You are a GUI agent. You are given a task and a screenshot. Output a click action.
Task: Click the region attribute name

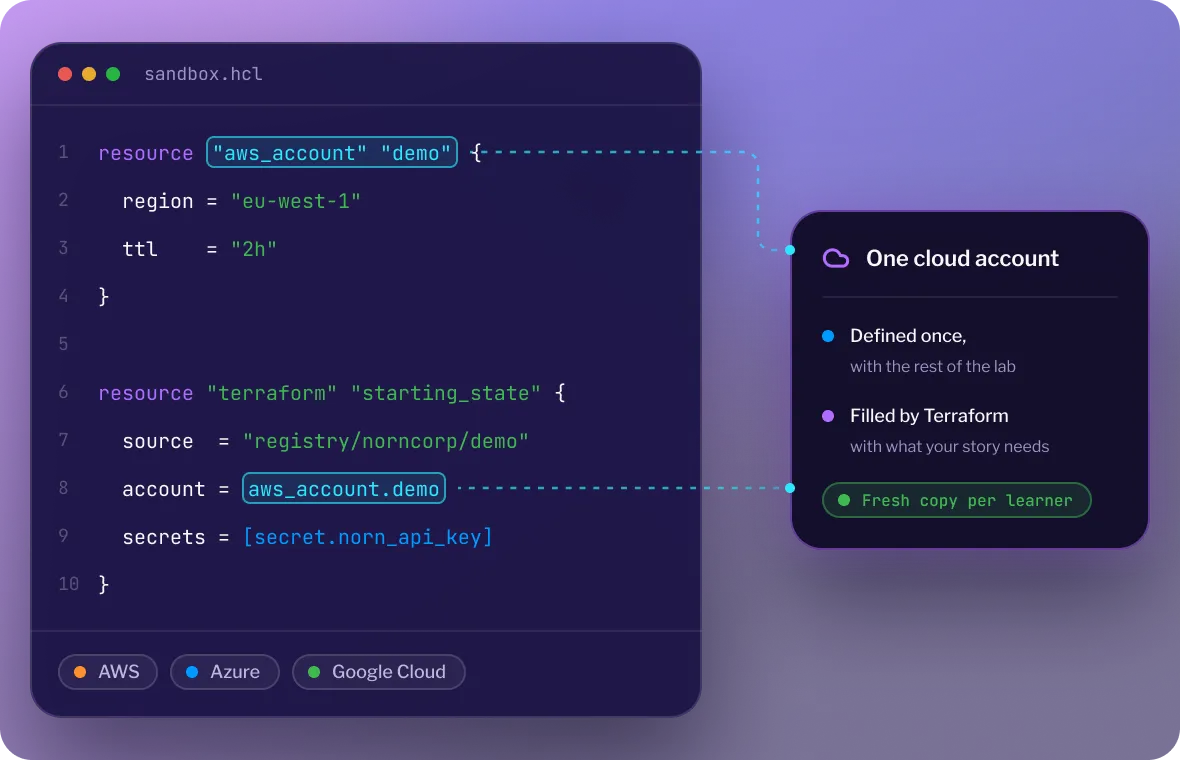157,202
